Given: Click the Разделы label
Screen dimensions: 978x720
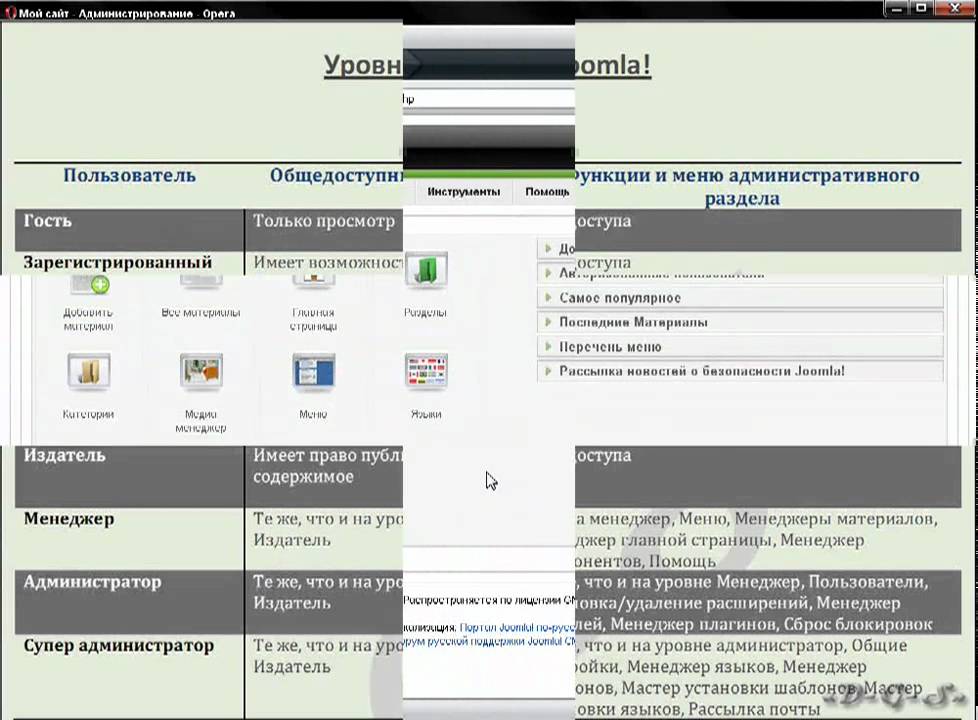Looking at the screenshot, I should coord(425,312).
